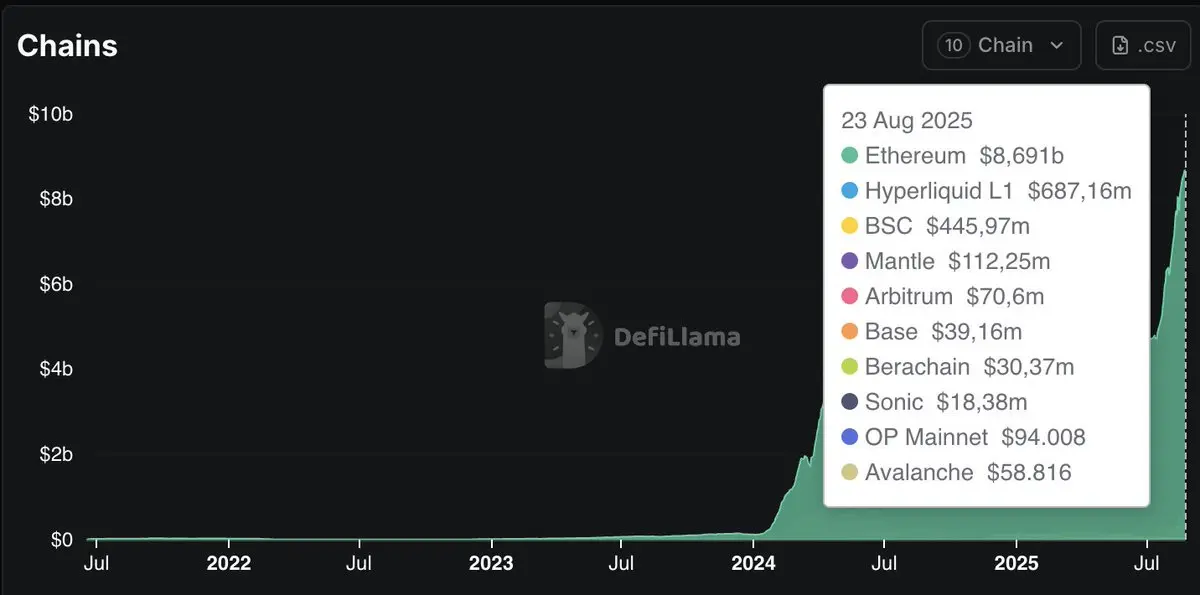Click the BSC $445,97m value
Screen dimensions: 1200x595
978,226
